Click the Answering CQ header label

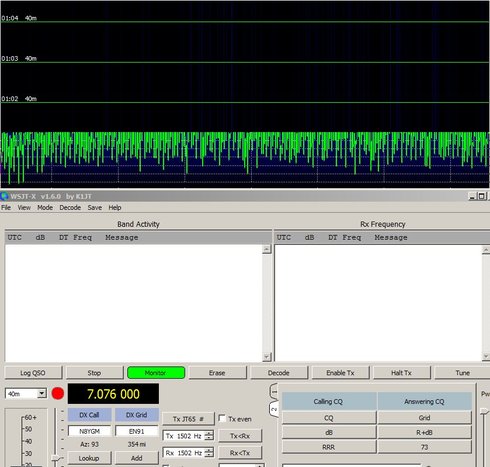424,402
